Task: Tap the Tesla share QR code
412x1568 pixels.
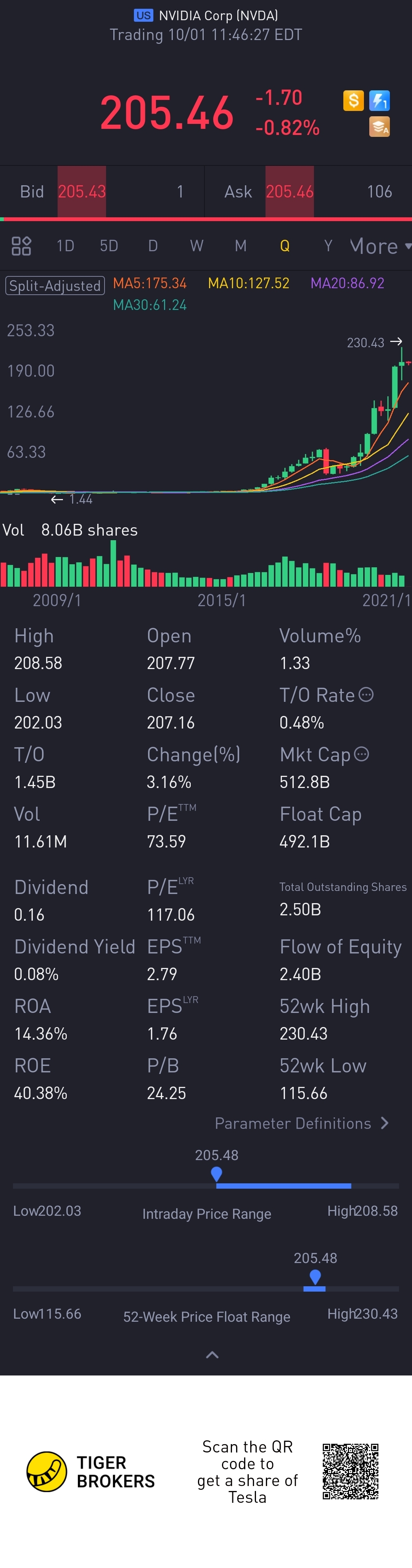Action: point(351,1471)
